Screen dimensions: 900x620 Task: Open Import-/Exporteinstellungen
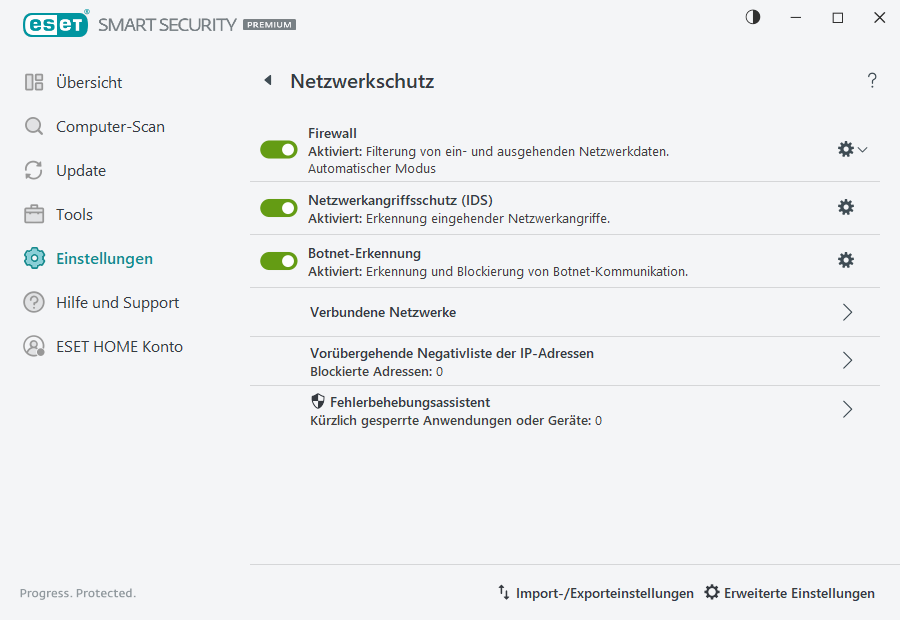[595, 593]
